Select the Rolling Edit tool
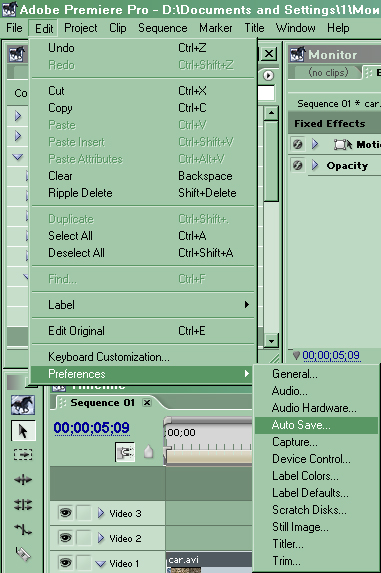This screenshot has height=573, width=381. tap(23, 504)
